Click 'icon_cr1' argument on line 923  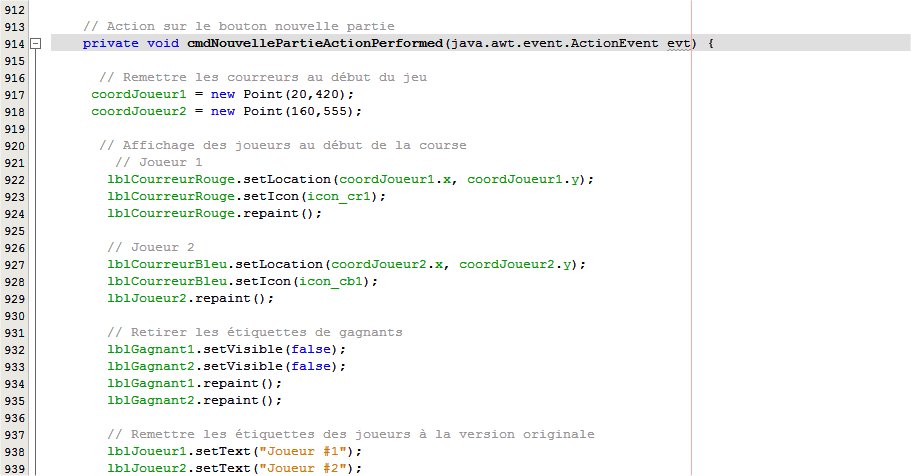tap(339, 196)
